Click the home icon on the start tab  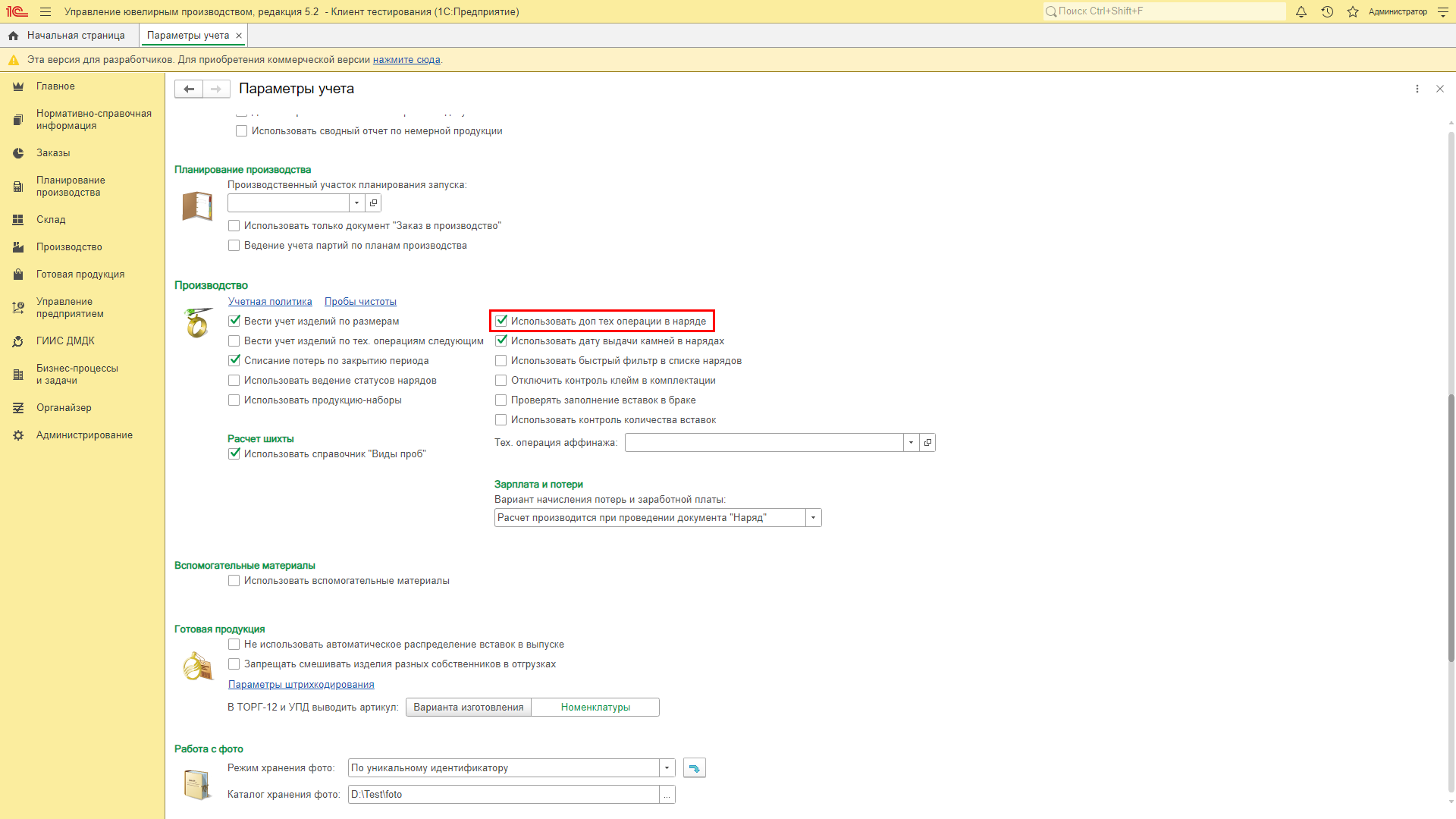[x=13, y=36]
